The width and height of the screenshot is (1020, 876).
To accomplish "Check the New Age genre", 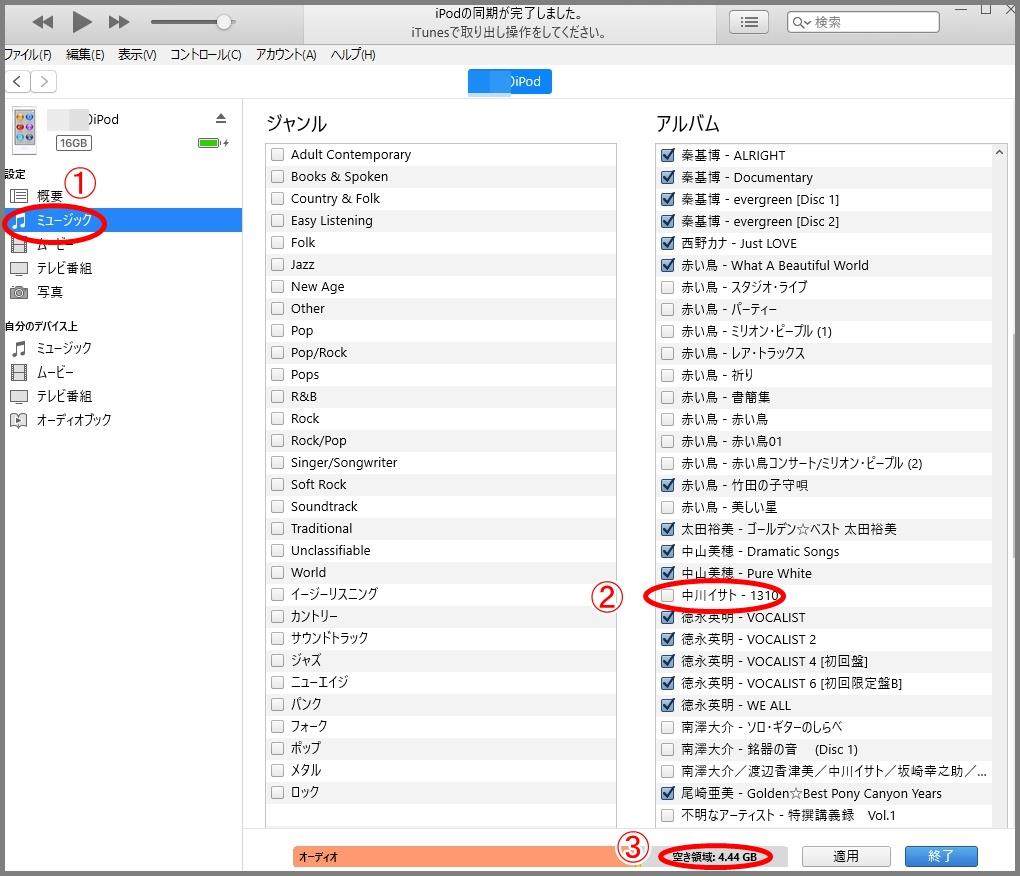I will (x=278, y=286).
